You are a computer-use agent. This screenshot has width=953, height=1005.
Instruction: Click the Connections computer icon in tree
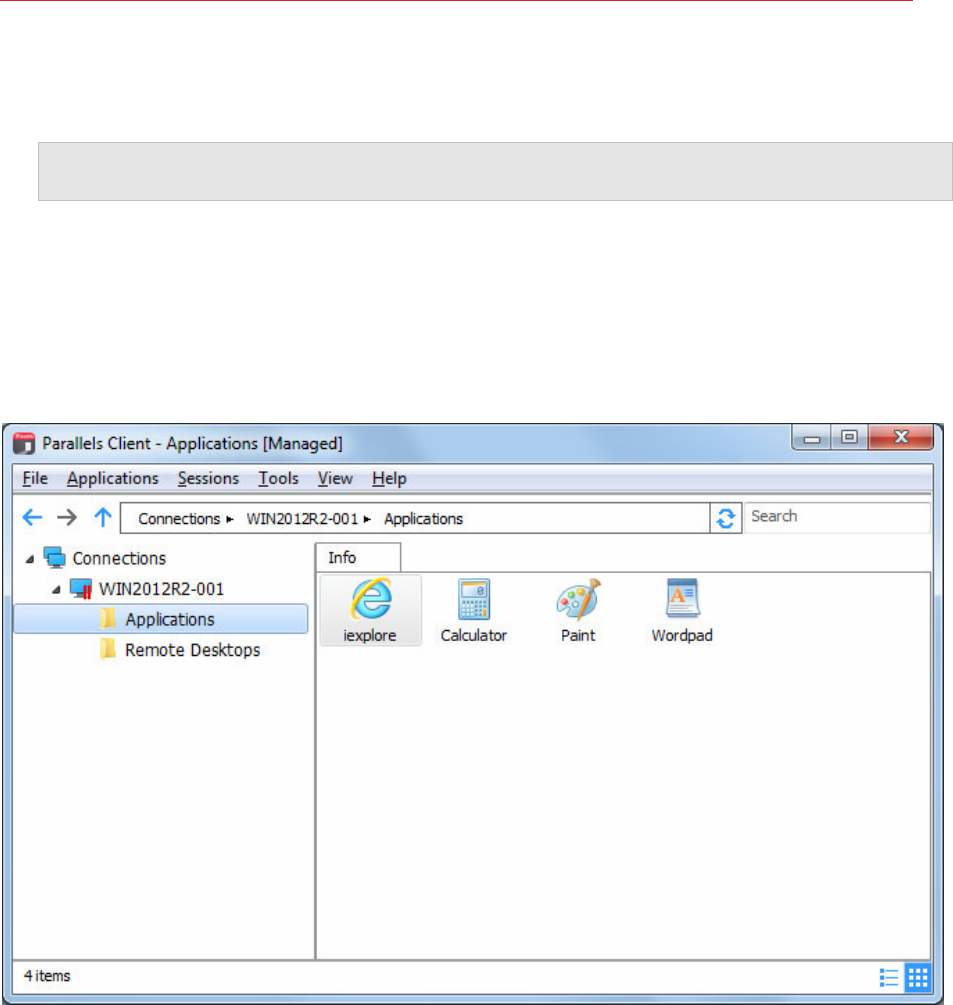point(55,558)
